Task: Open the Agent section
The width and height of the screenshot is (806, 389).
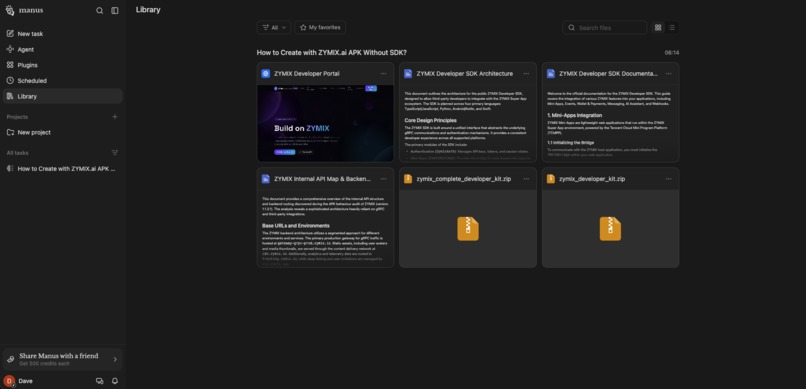Action: tap(62, 49)
